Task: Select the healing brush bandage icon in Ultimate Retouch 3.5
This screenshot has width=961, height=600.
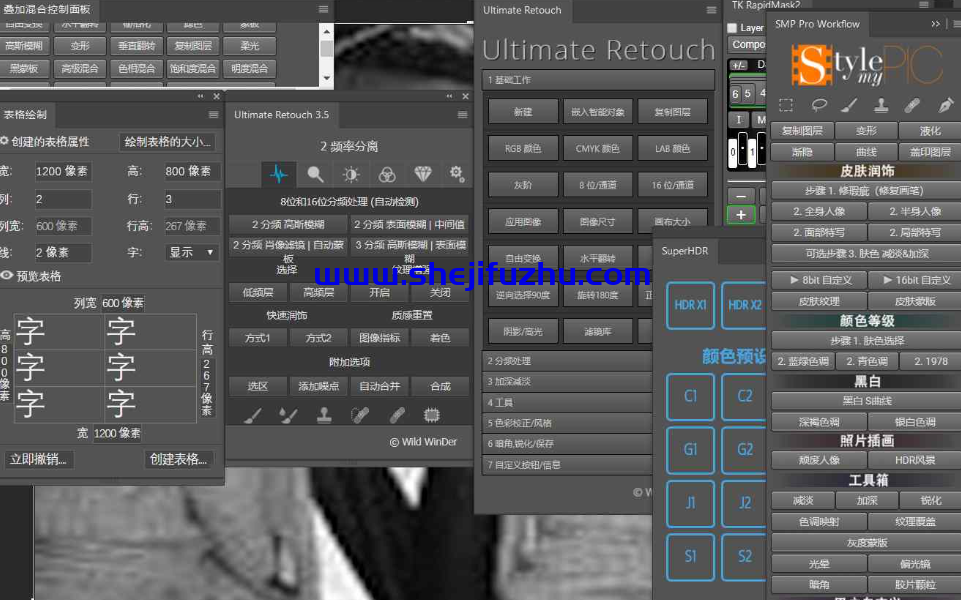Action: coord(397,416)
